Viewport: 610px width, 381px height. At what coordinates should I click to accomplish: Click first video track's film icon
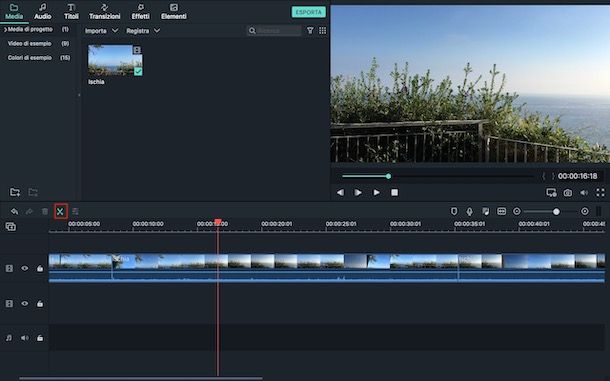pos(9,269)
